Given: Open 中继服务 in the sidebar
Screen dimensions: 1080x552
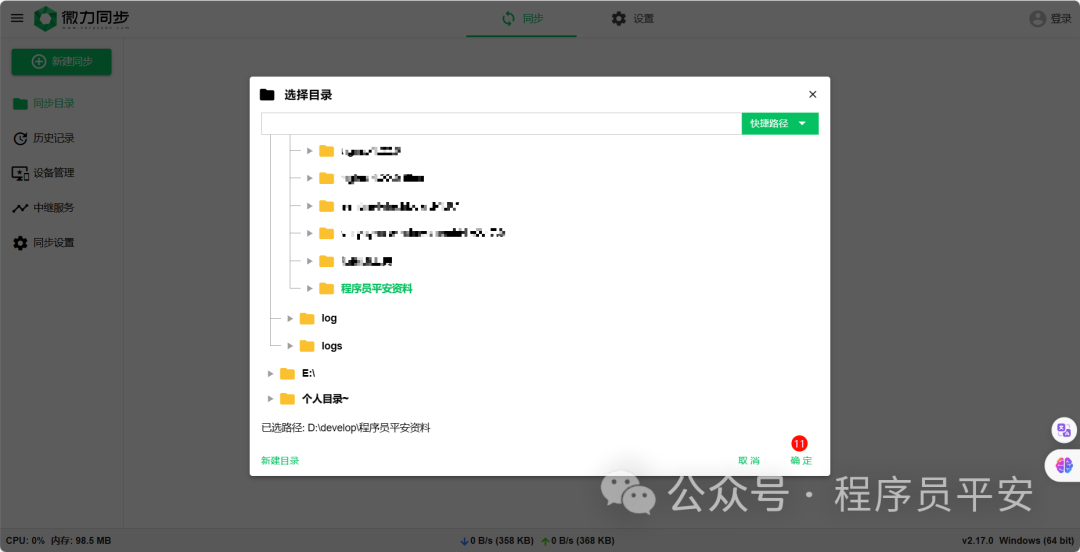Looking at the screenshot, I should (x=54, y=207).
